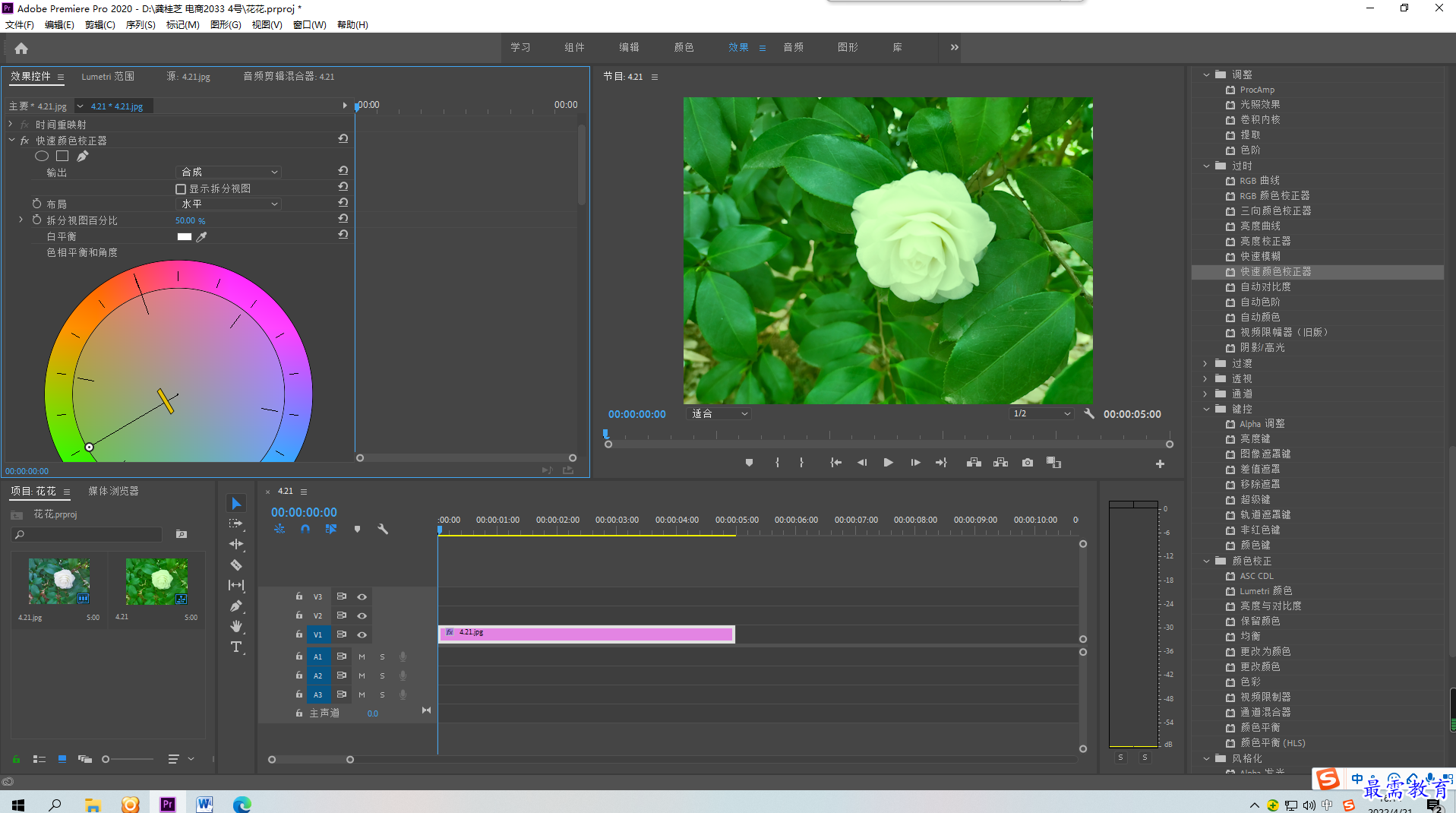The width and height of the screenshot is (1456, 813).
Task: Expand the 透视 effects folder
Action: pyautogui.click(x=1206, y=378)
